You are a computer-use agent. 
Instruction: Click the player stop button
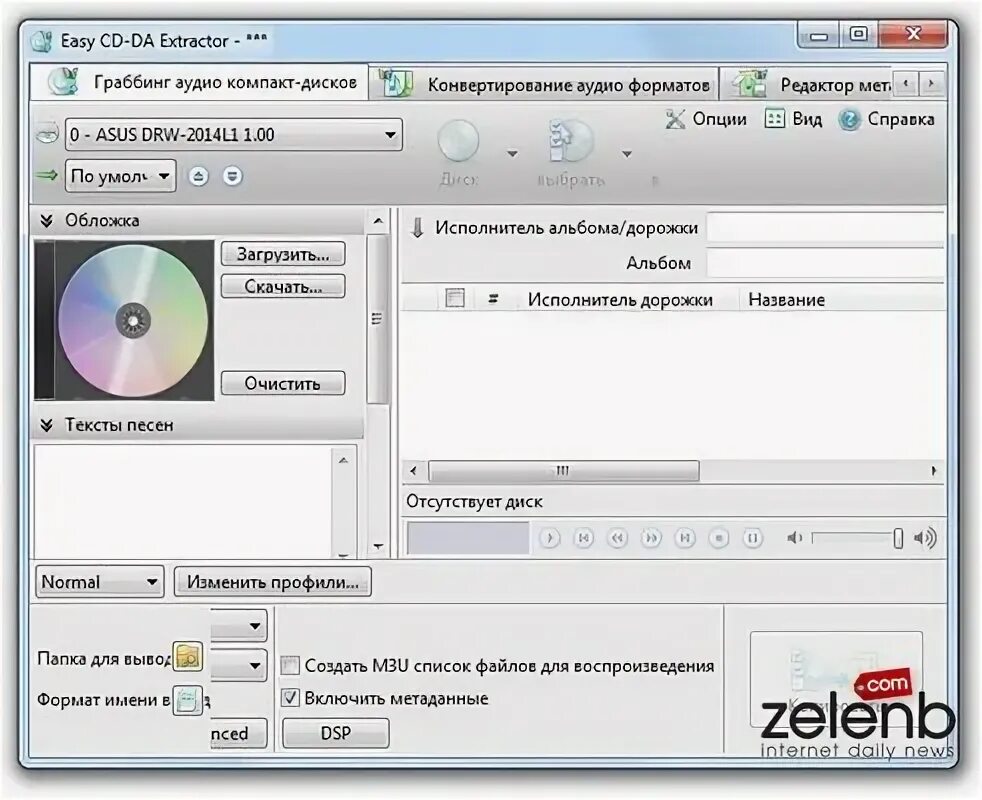[719, 538]
